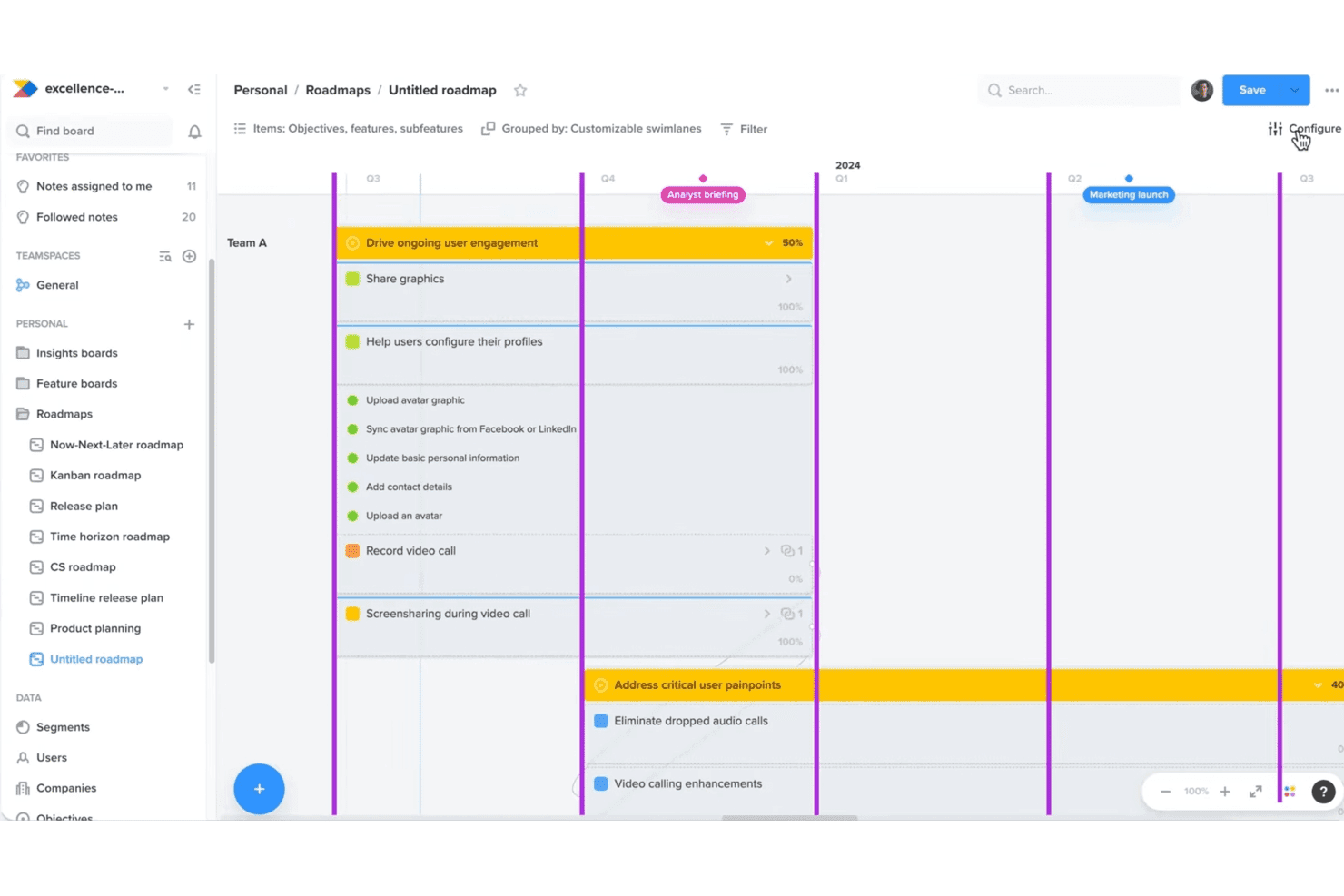Open the more options ellipsis menu

click(1331, 90)
